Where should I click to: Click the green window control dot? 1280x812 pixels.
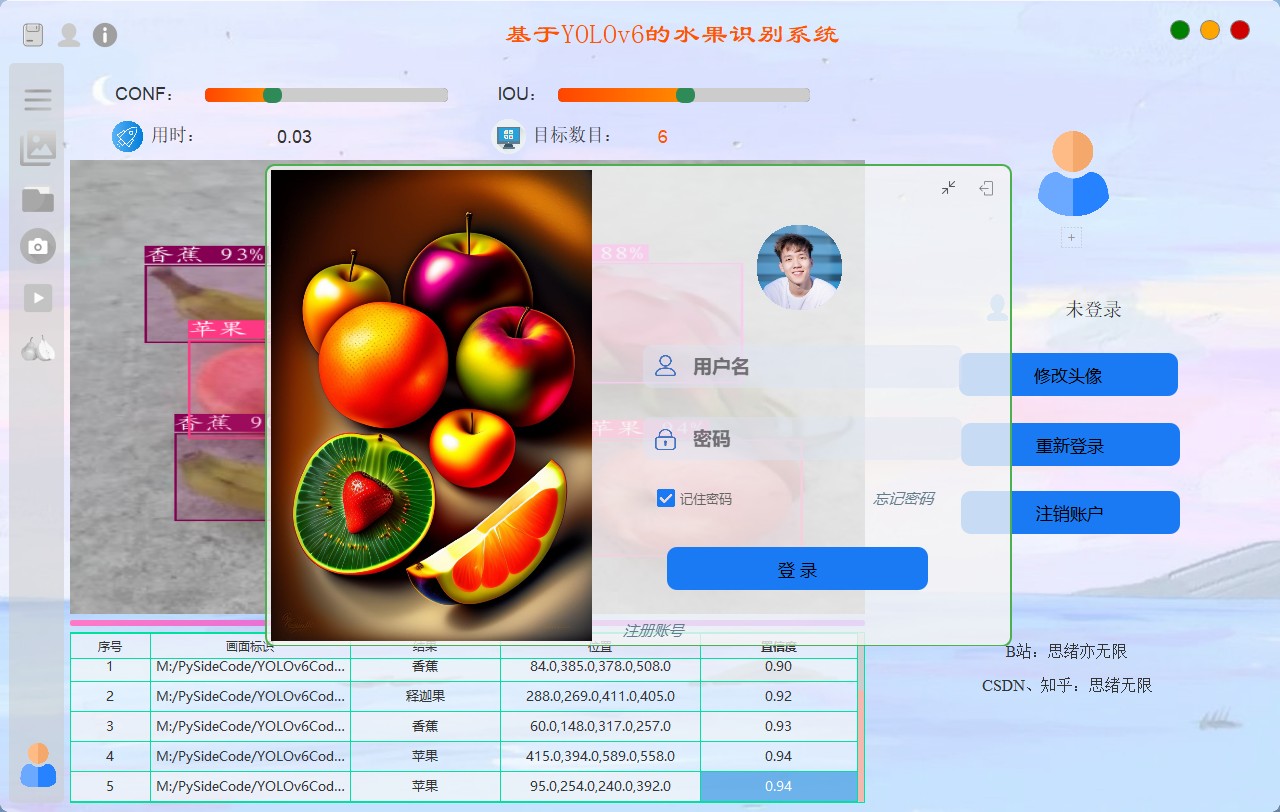pyautogui.click(x=1180, y=30)
